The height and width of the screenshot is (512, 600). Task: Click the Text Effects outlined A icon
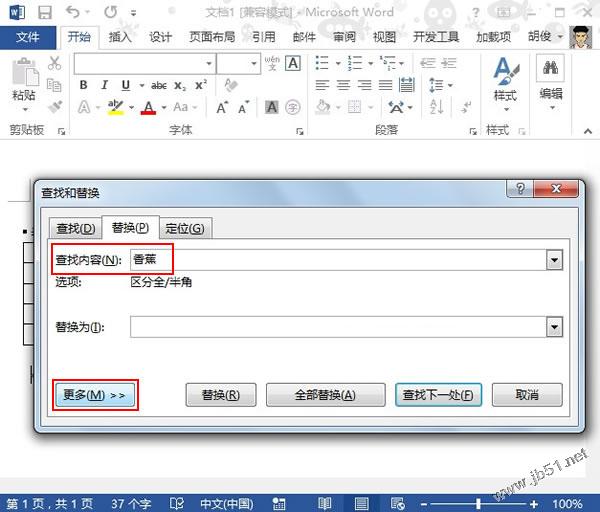84,107
